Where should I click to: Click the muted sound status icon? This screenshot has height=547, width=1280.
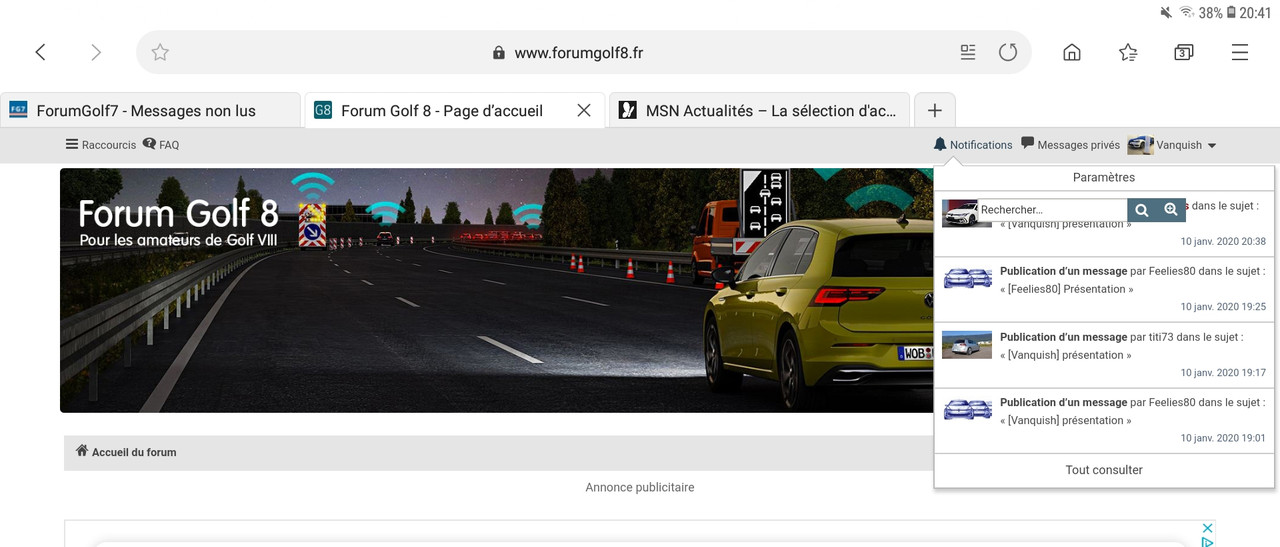point(1166,13)
